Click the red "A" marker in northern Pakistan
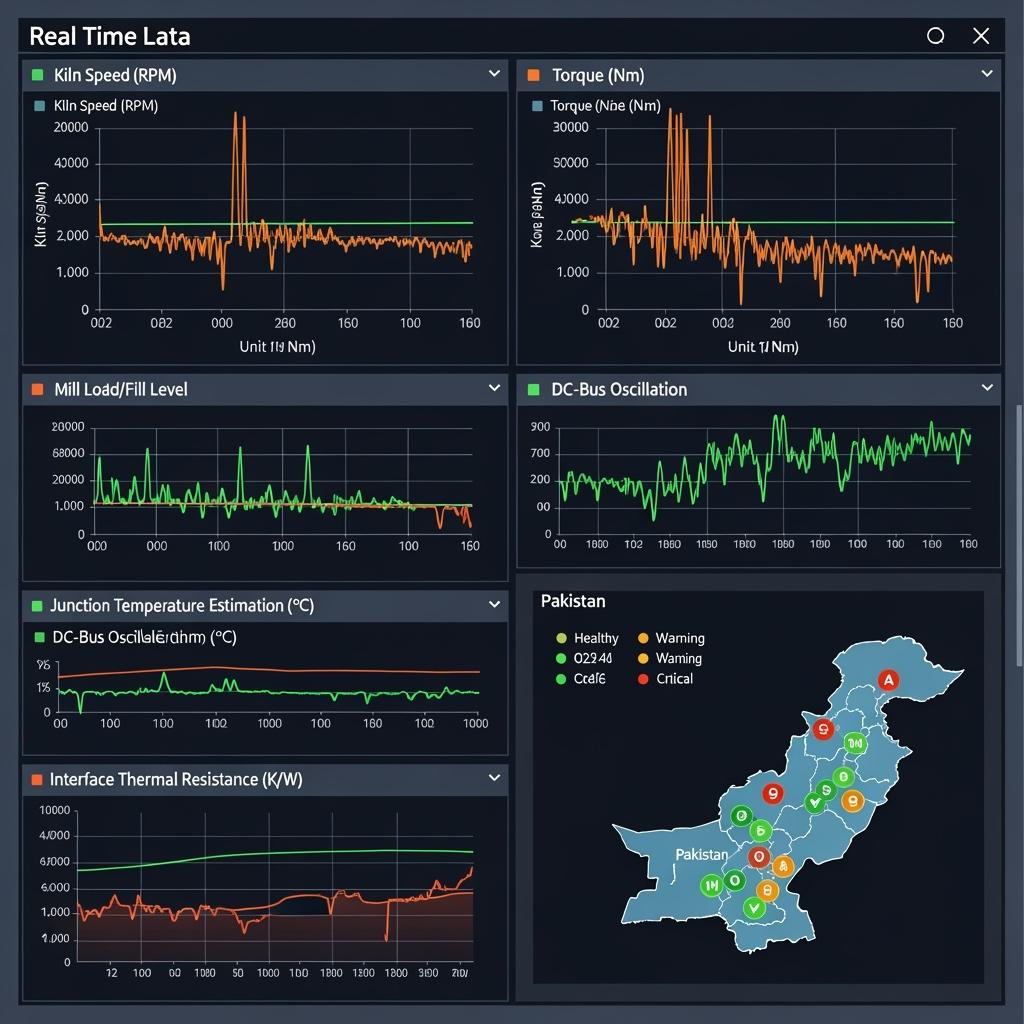 [887, 680]
